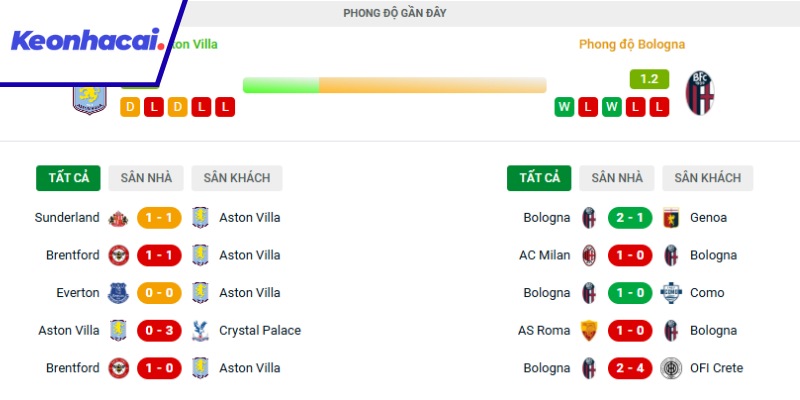Click the Como club badge
Viewport: 800px width, 400px height.
671,293
